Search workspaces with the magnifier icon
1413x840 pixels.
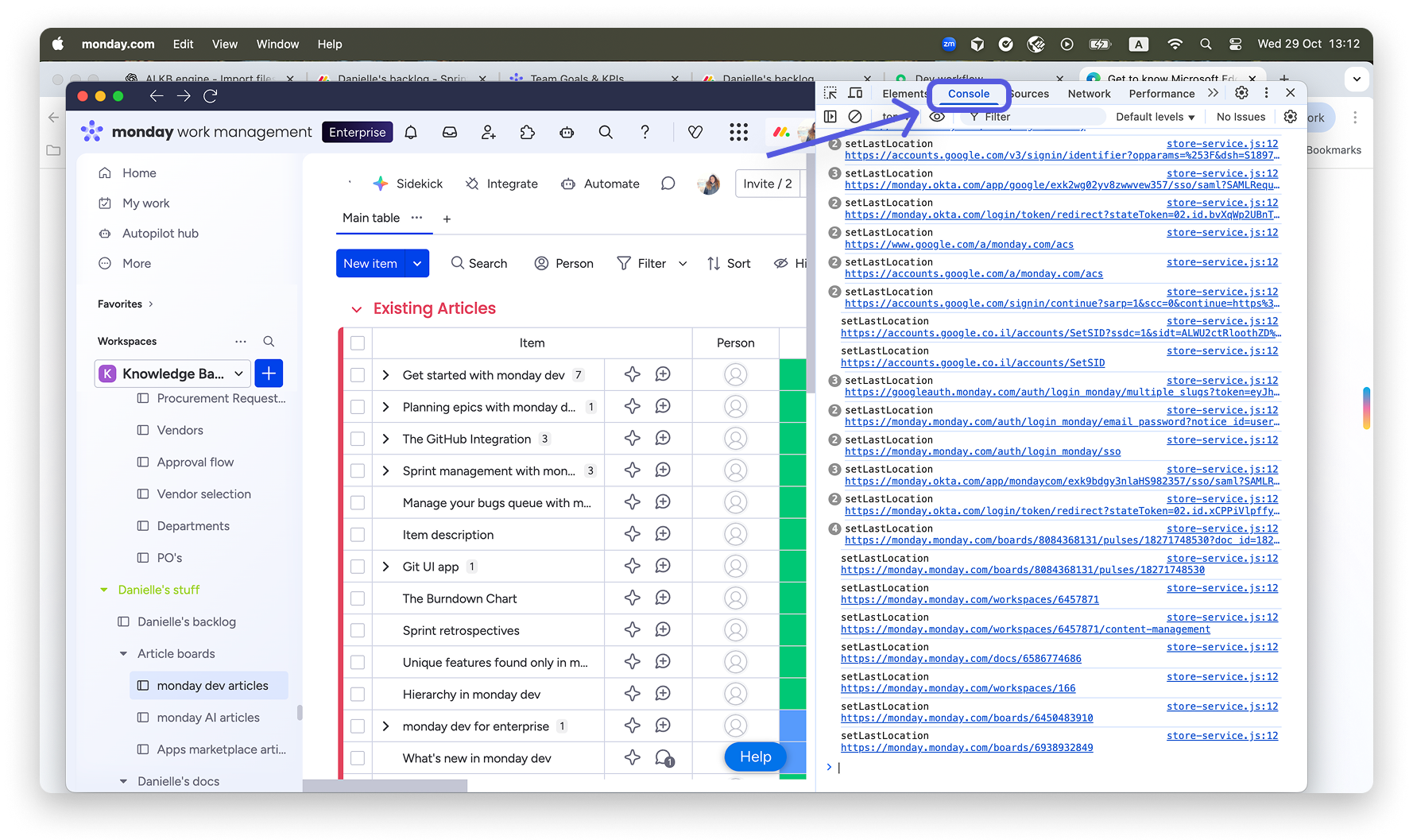[269, 341]
